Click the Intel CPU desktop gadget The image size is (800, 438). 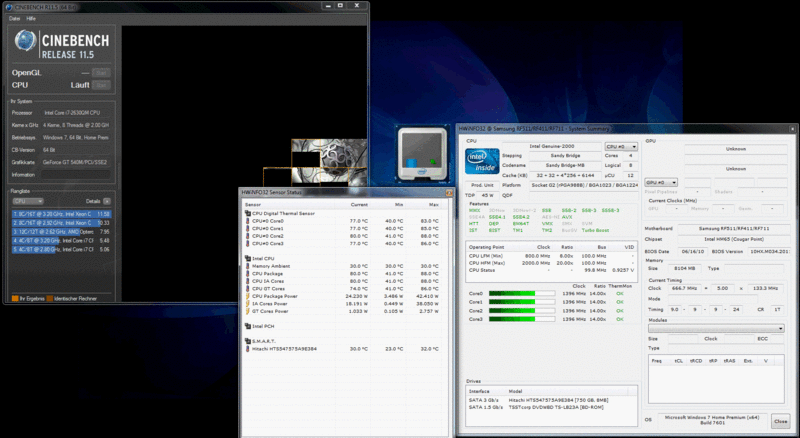[x=422, y=155]
